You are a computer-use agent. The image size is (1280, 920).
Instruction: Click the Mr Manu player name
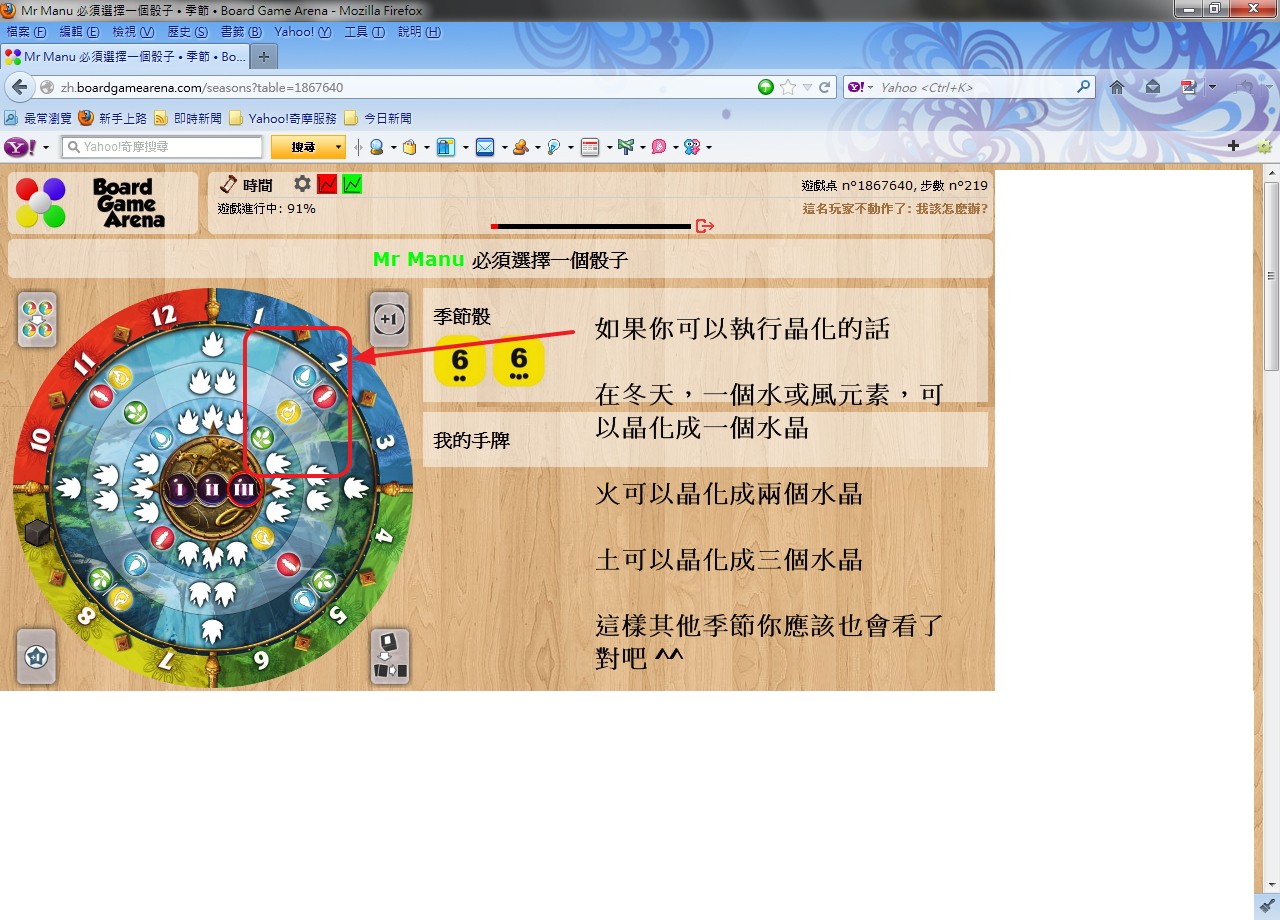click(418, 259)
